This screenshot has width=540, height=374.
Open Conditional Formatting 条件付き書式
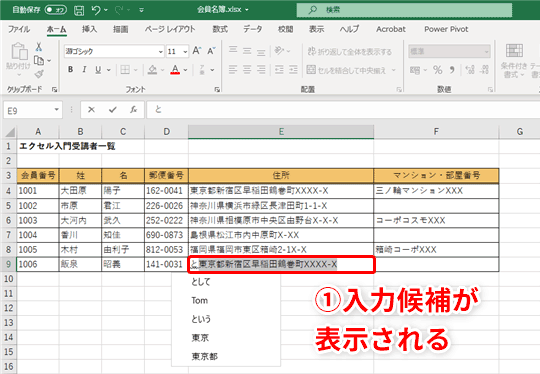[514, 61]
